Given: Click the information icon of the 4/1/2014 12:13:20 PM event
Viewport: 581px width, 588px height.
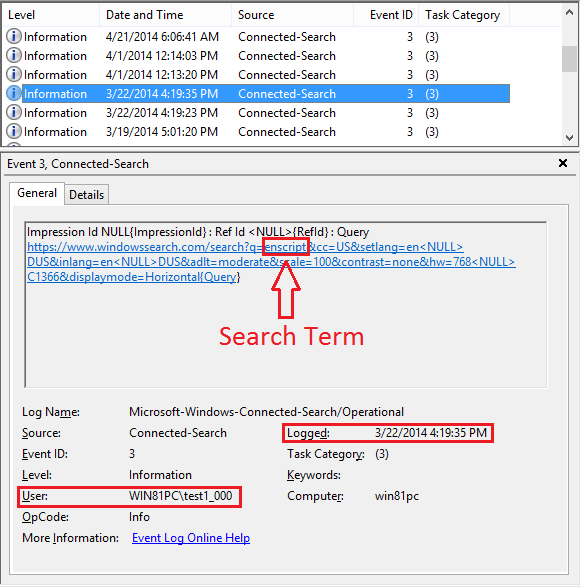Looking at the screenshot, I should click(x=14, y=74).
